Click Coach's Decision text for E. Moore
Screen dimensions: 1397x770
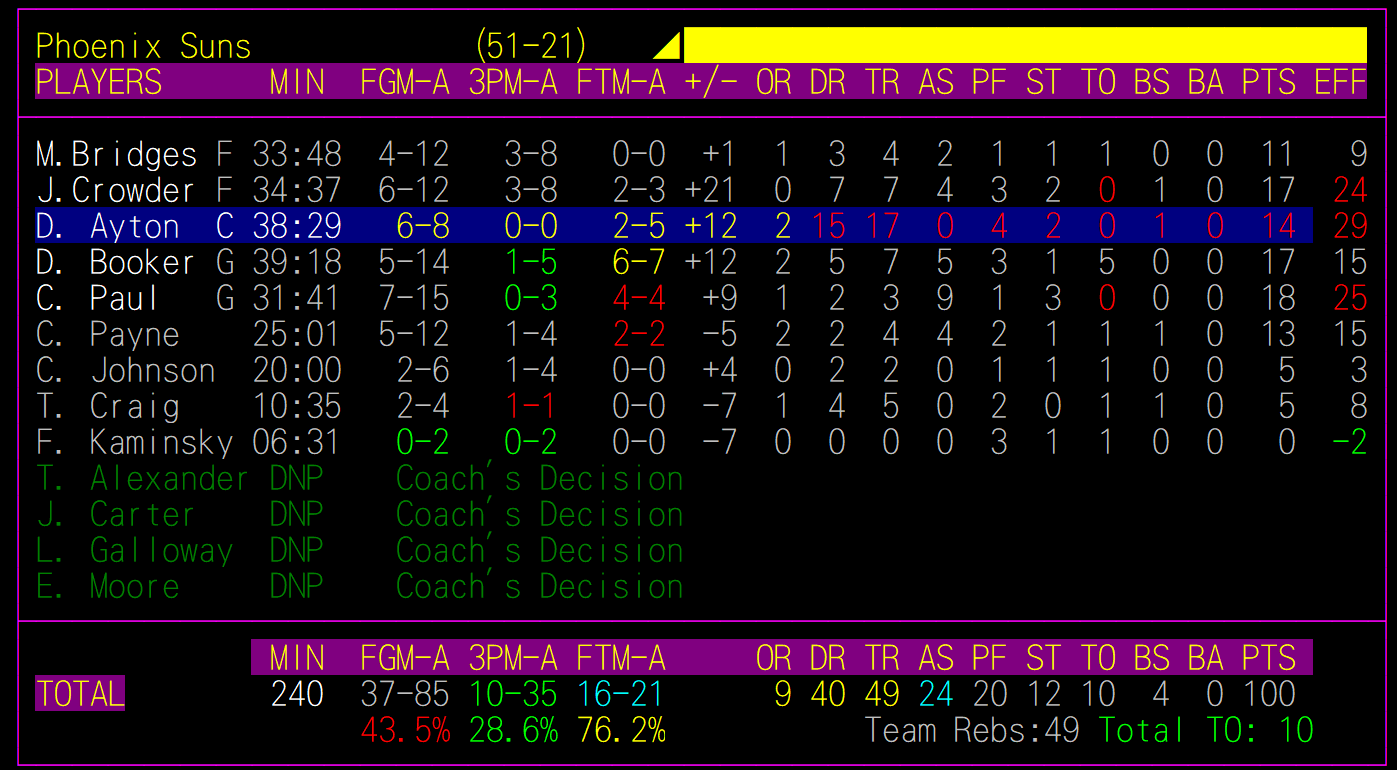pyautogui.click(x=540, y=586)
